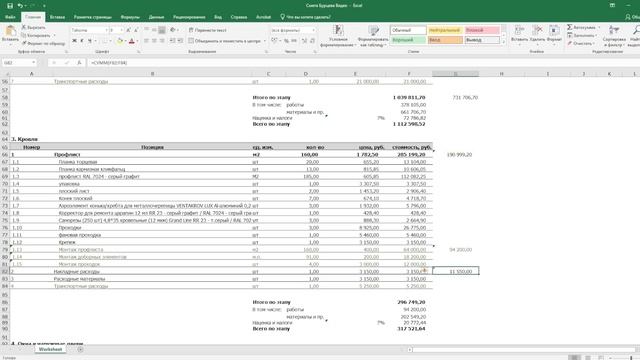Toggle bottom vertical alignment
The height and width of the screenshot is (360, 640).
point(162,30)
